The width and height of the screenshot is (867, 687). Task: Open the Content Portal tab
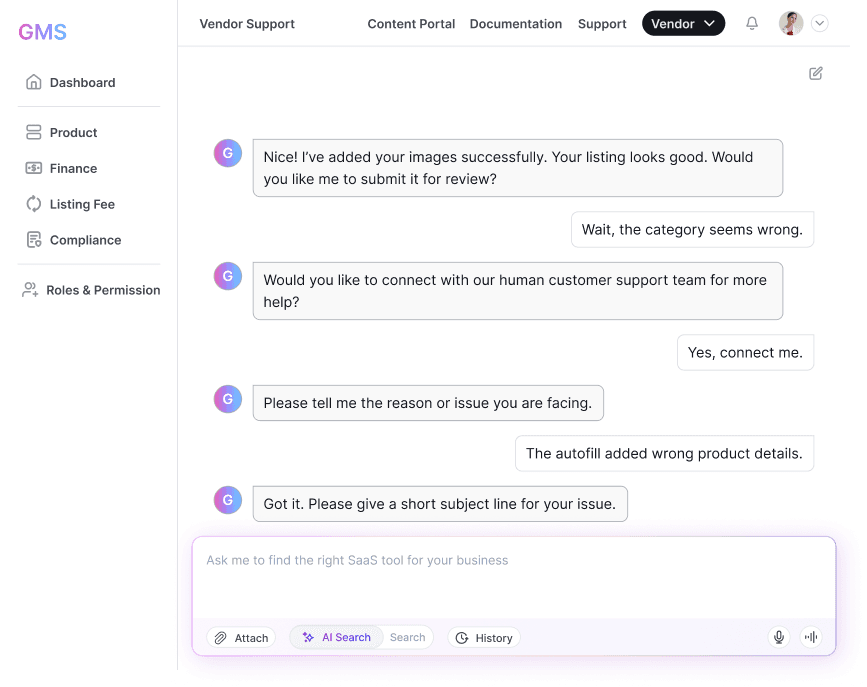pos(411,23)
